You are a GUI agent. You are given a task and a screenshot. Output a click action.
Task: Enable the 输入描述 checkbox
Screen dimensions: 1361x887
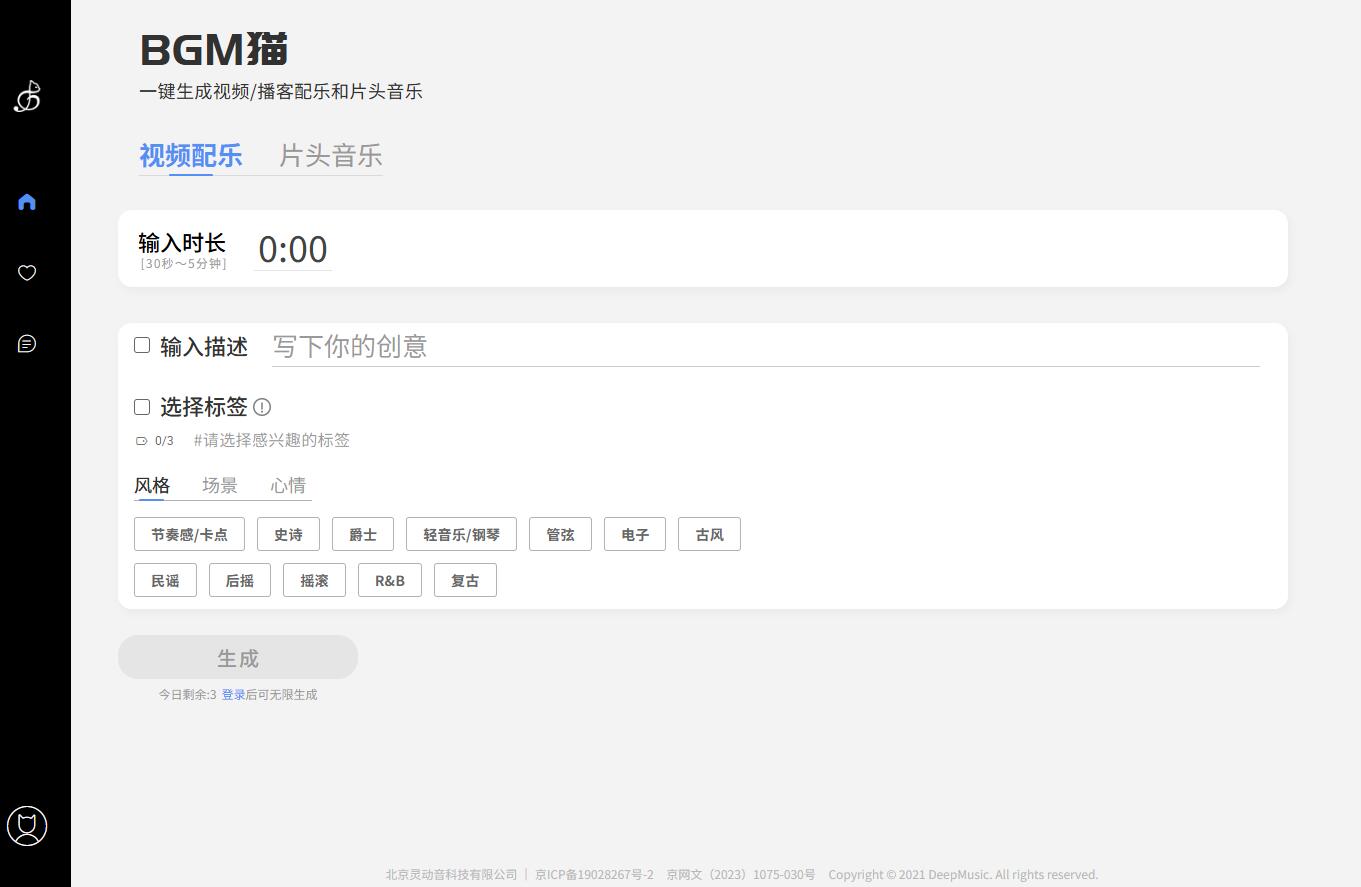tap(142, 345)
